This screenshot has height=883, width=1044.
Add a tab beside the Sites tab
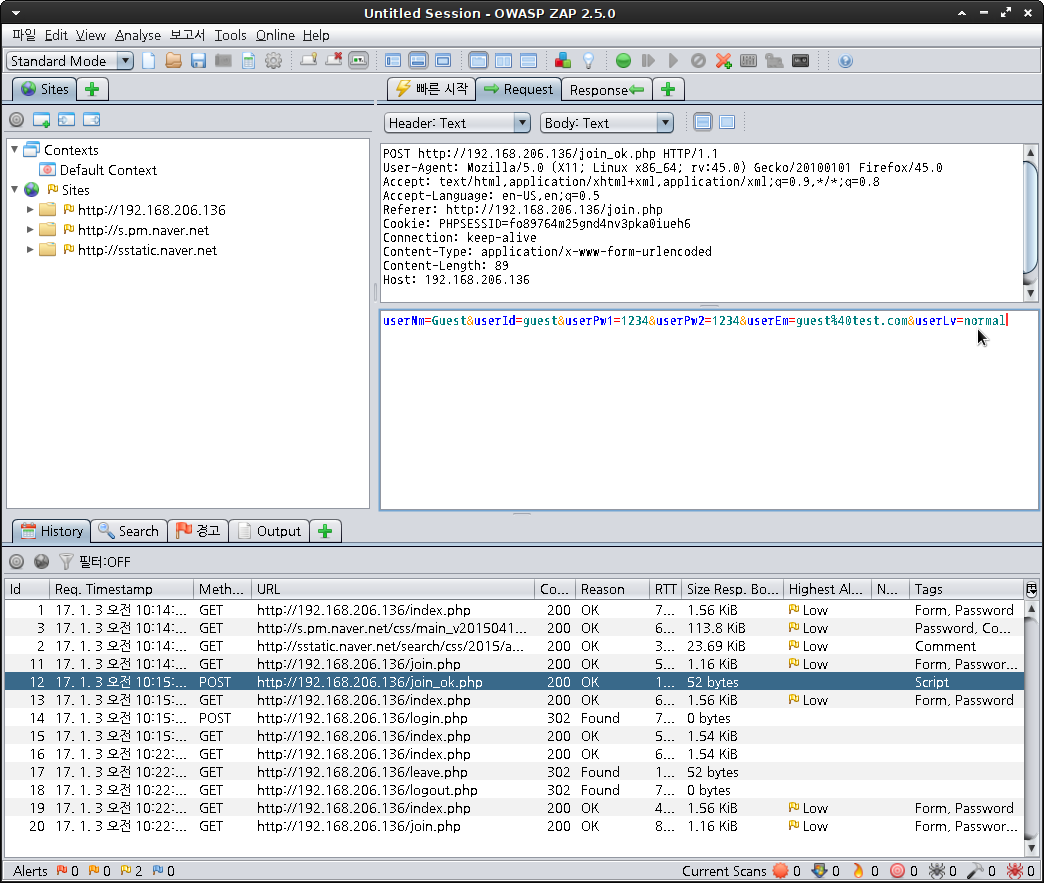[x=93, y=89]
